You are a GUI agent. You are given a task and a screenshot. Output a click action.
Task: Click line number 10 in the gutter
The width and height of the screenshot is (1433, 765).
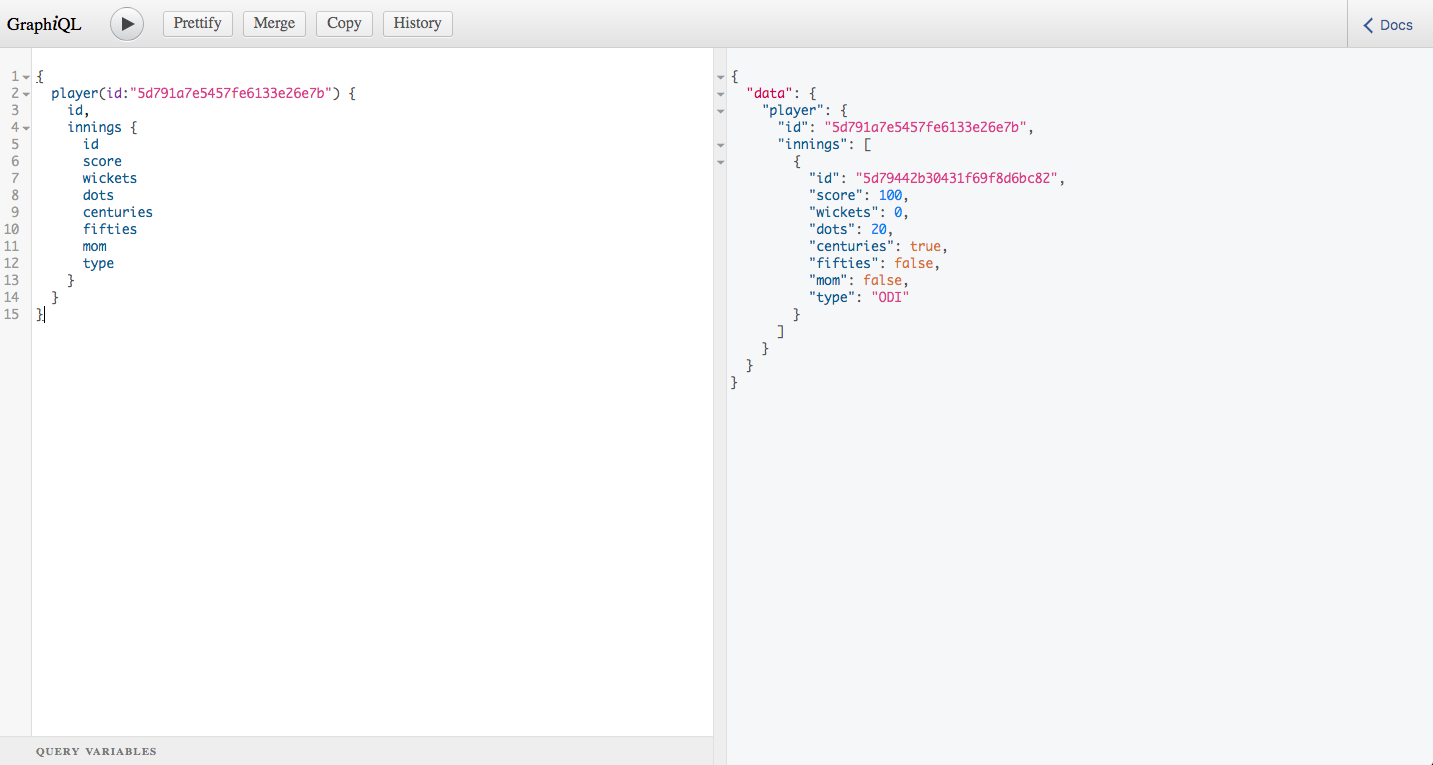12,229
